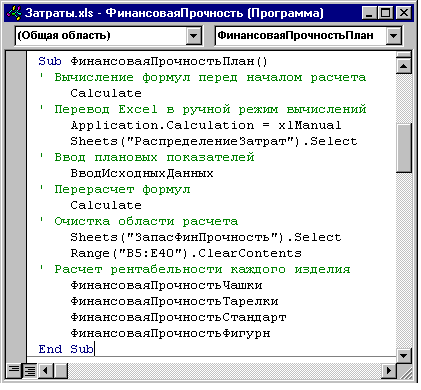Click the line Range("B5:E40").ClearContents
The height and width of the screenshot is (390, 421).
tap(186, 253)
